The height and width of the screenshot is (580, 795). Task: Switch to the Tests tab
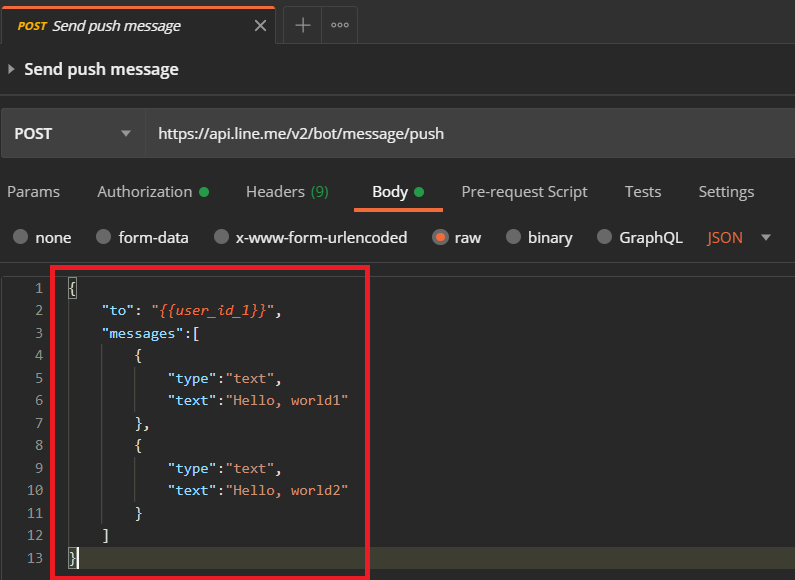[x=642, y=192]
